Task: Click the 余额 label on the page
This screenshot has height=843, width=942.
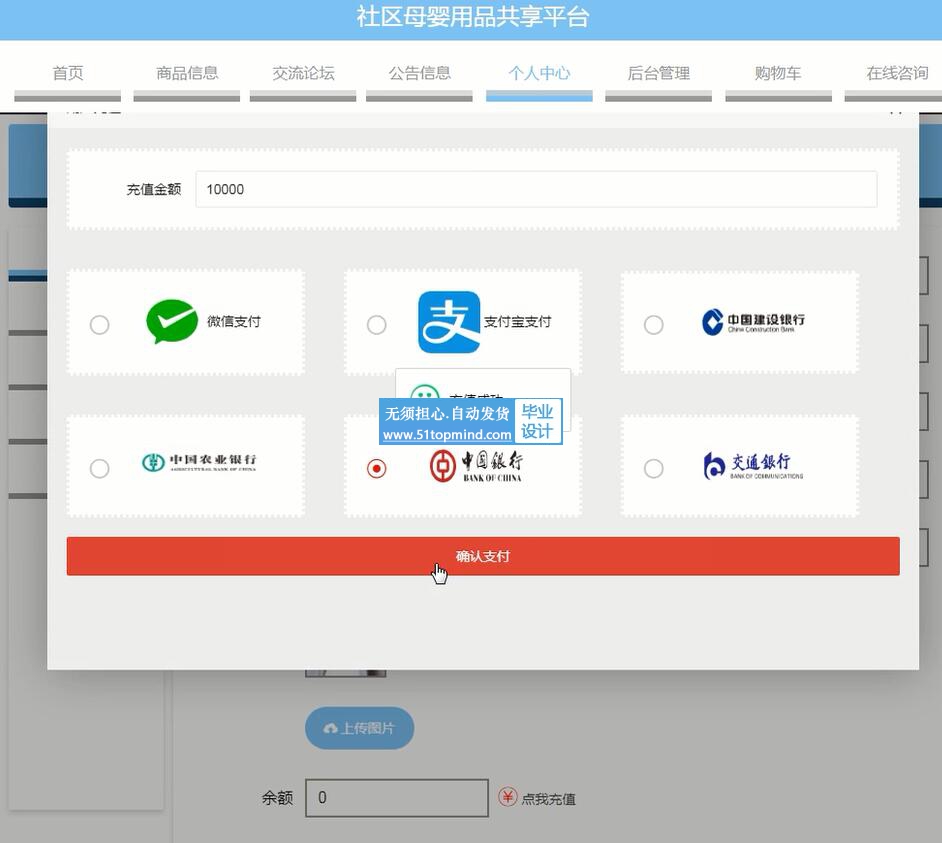Action: tap(278, 798)
